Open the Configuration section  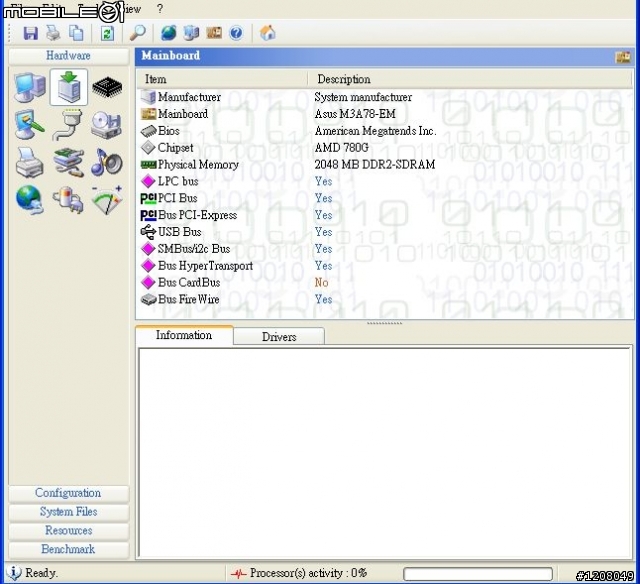[x=69, y=493]
